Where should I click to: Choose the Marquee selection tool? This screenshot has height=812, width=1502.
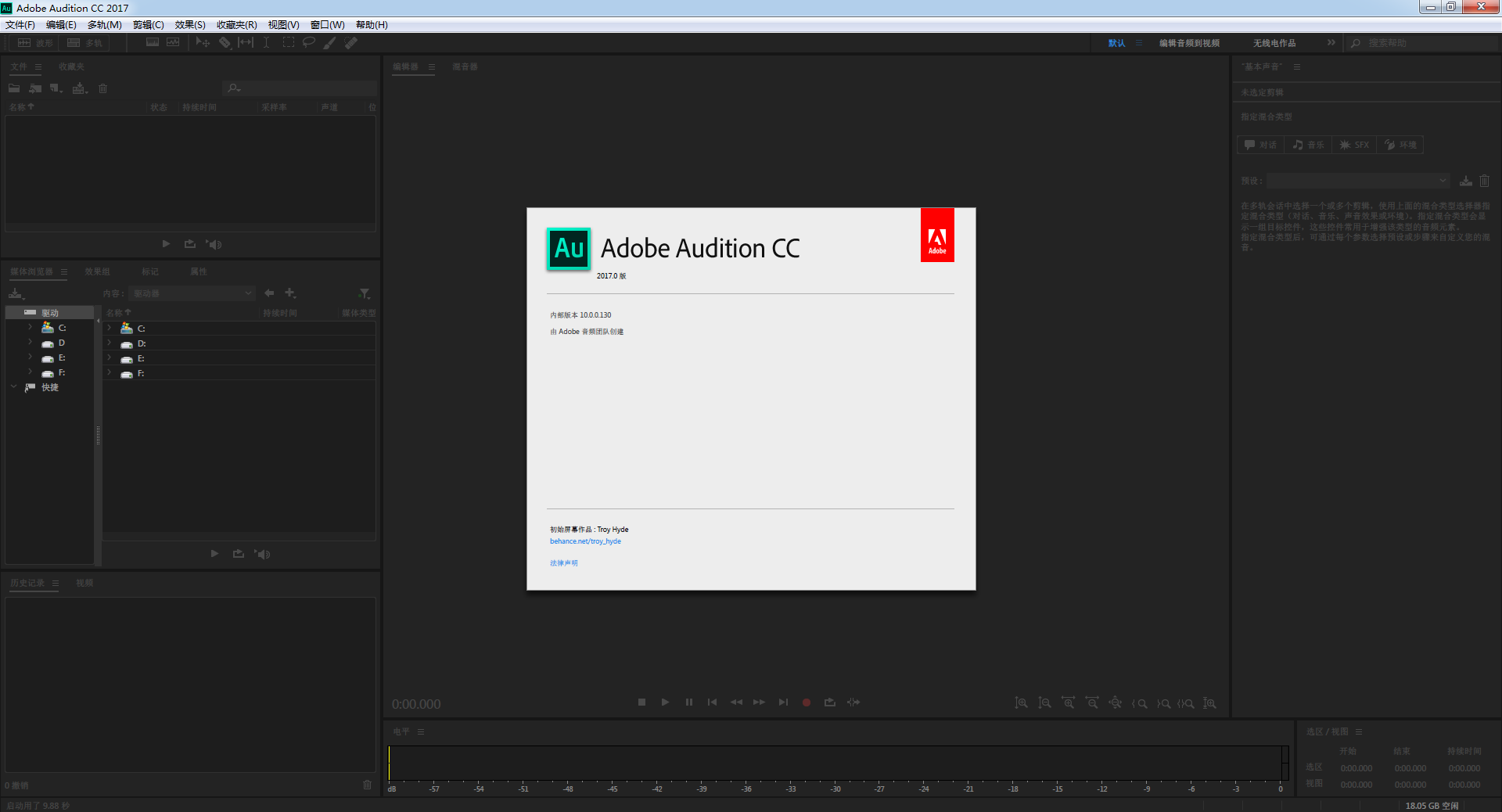pos(288,43)
